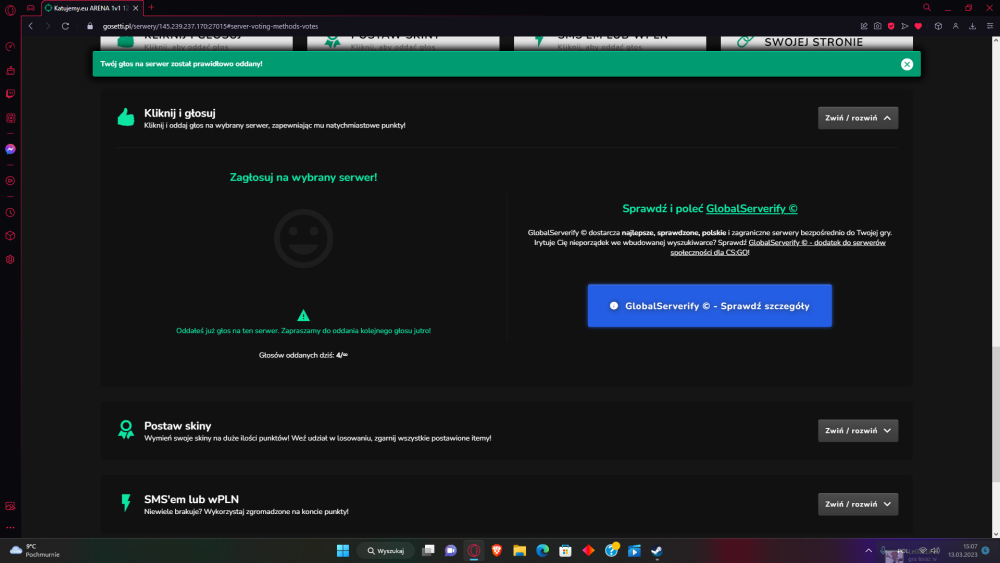Open the send/flow arrow toolbar icon
Image resolution: width=1000 pixels, height=563 pixels.
coord(904,26)
